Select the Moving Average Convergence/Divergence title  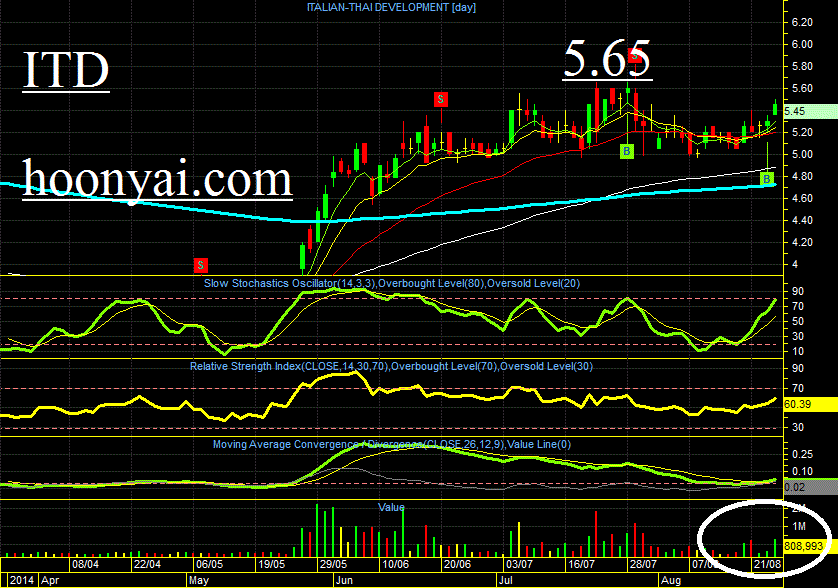click(x=392, y=444)
